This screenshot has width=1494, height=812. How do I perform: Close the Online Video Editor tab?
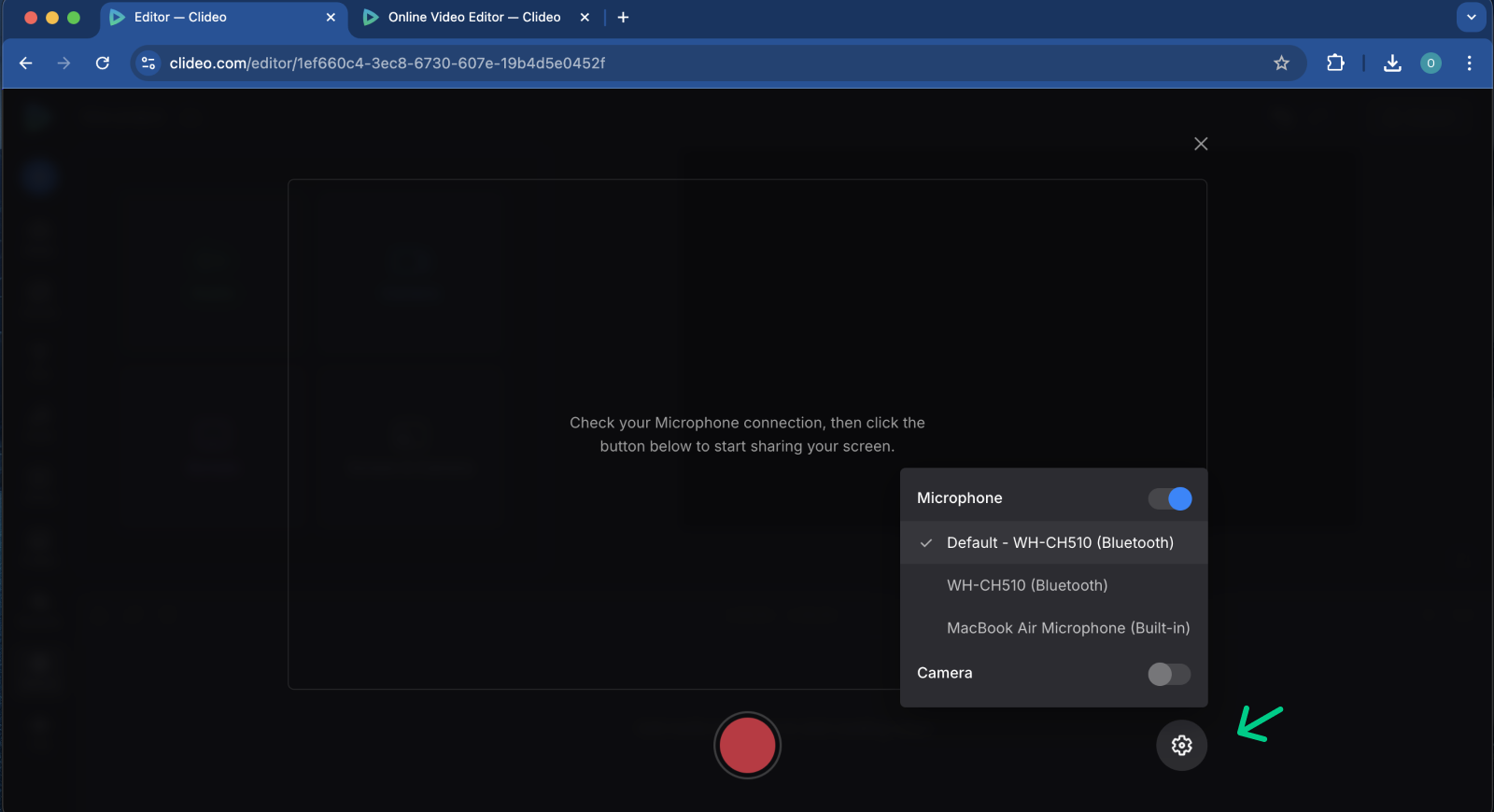coord(585,18)
